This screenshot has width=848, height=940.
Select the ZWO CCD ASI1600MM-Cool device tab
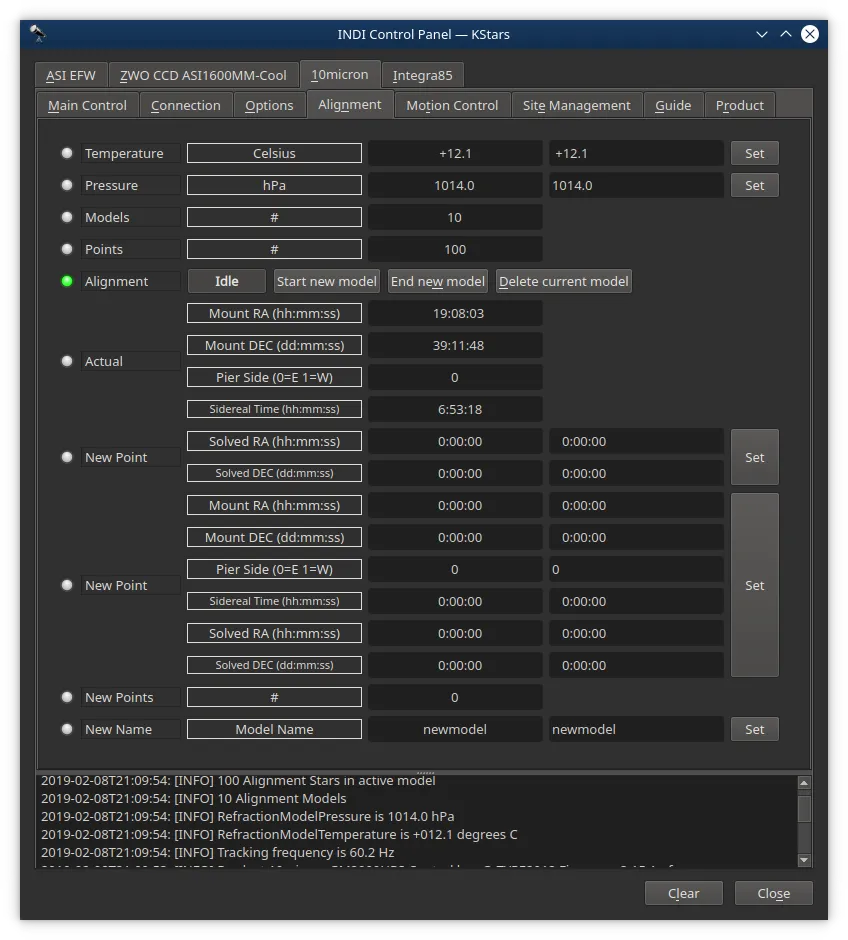tap(203, 76)
